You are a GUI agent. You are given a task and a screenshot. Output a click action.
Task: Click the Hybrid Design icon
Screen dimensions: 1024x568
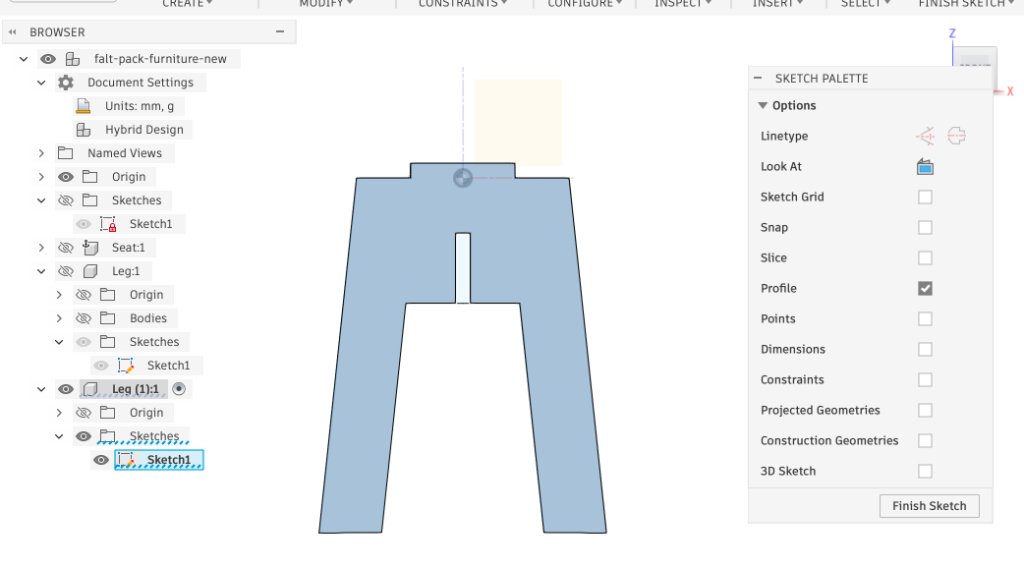click(83, 129)
